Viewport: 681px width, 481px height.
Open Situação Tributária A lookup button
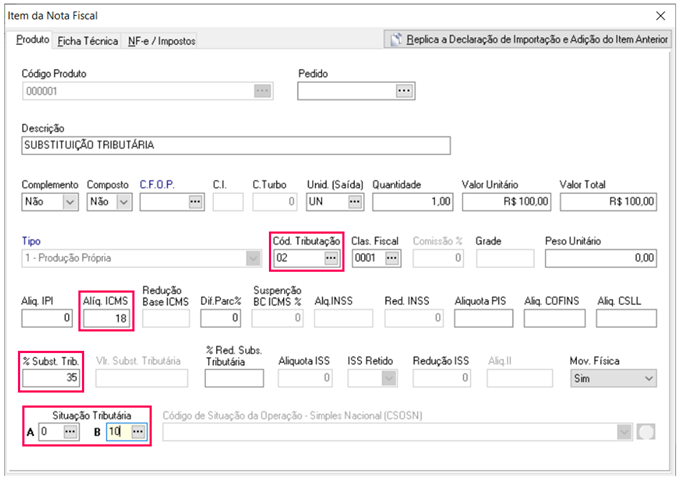pyautogui.click(x=70, y=431)
